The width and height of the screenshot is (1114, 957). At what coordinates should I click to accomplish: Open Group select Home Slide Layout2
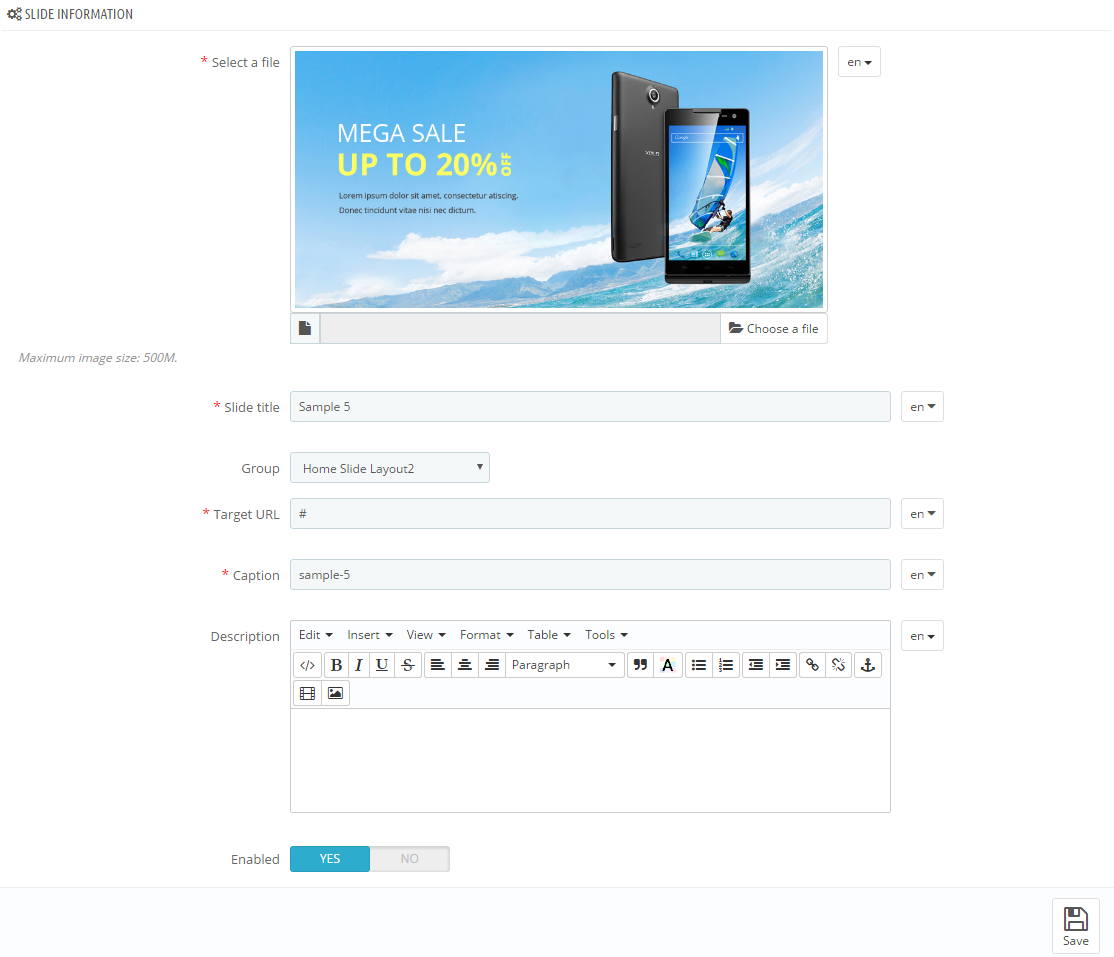click(x=390, y=468)
